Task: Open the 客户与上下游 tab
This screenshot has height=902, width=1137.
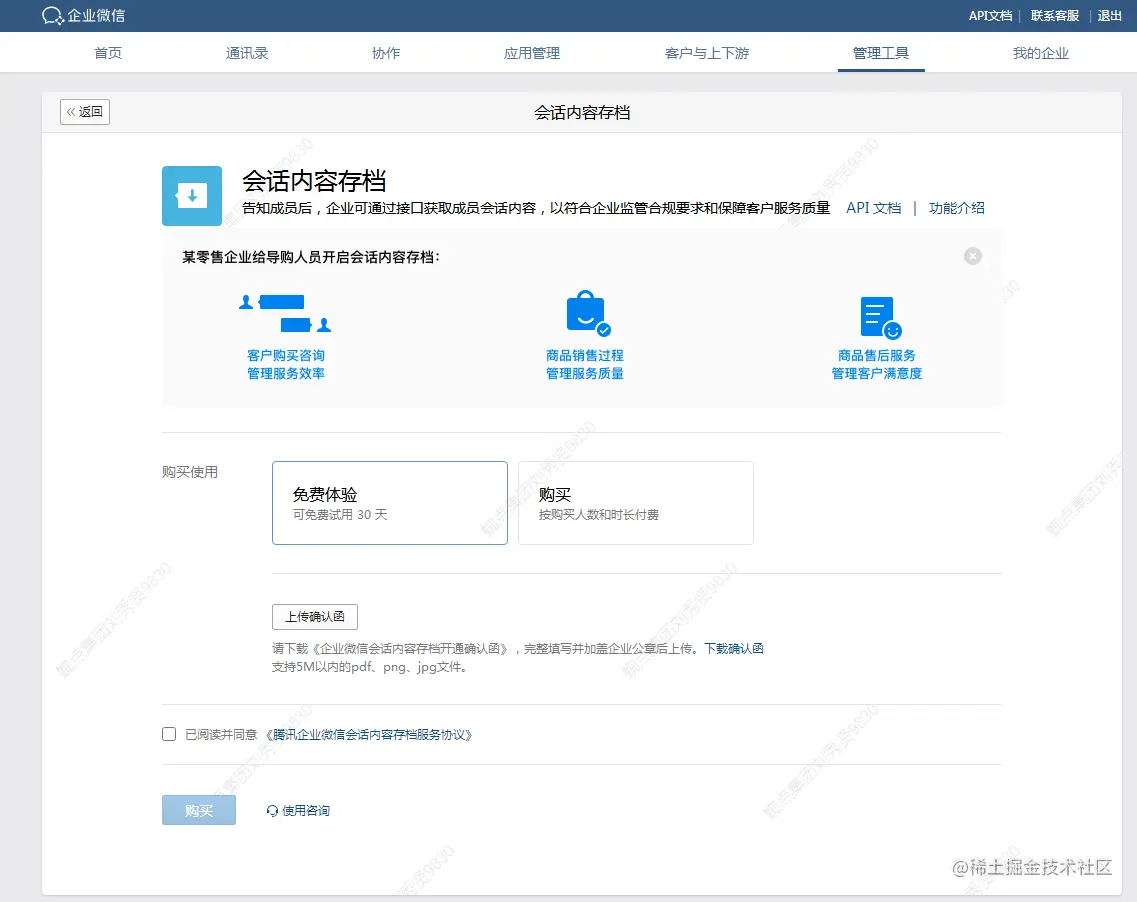Action: coord(706,53)
